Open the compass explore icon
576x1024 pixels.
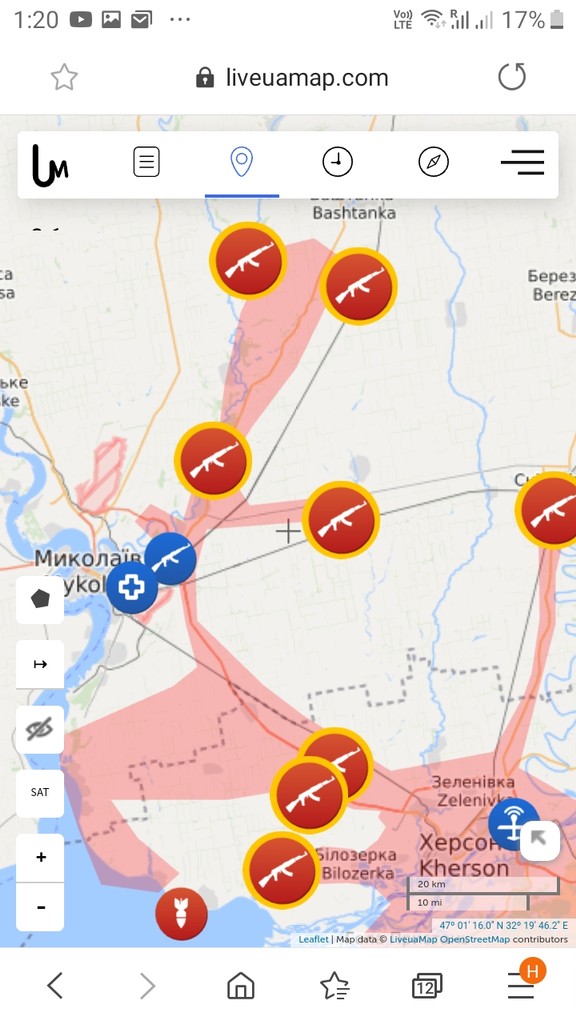(x=434, y=161)
